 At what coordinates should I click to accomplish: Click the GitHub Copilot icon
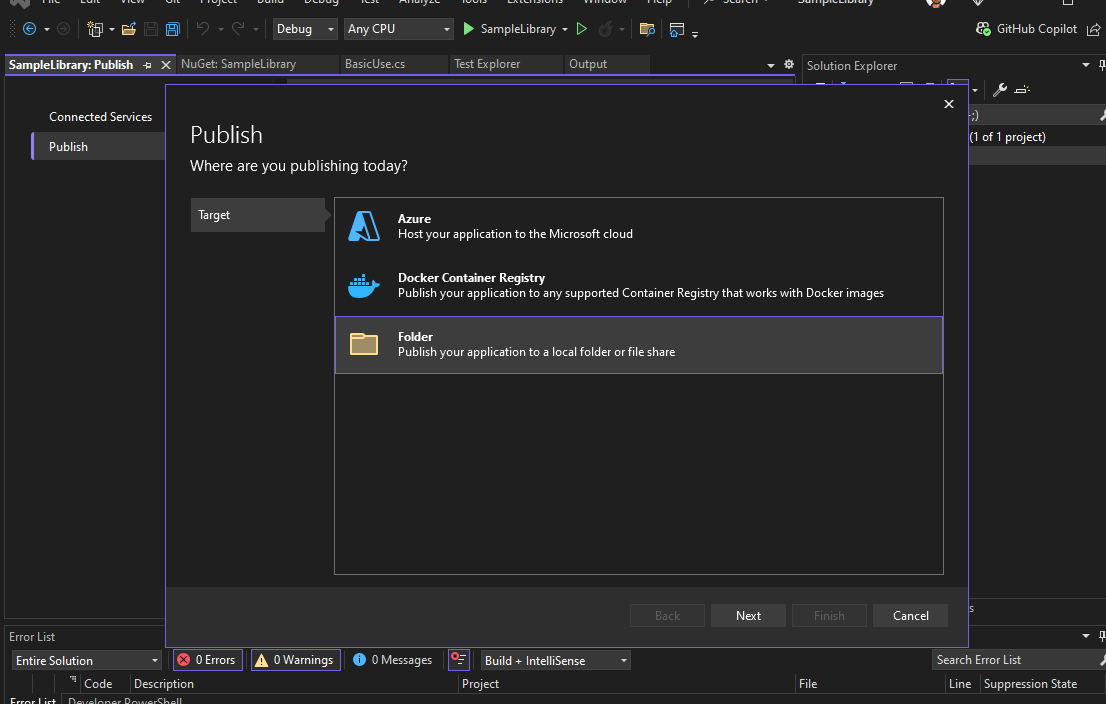[983, 29]
